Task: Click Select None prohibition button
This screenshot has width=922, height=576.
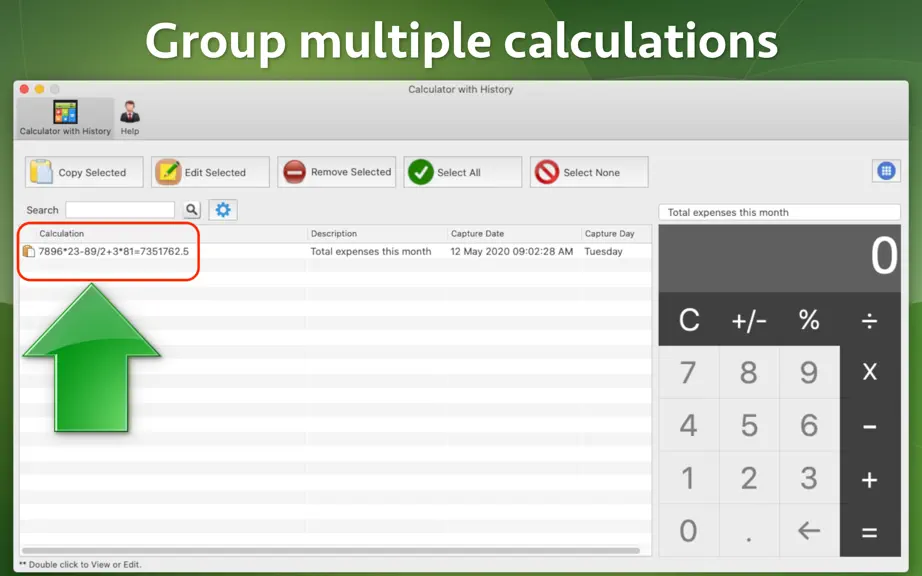Action: (589, 172)
